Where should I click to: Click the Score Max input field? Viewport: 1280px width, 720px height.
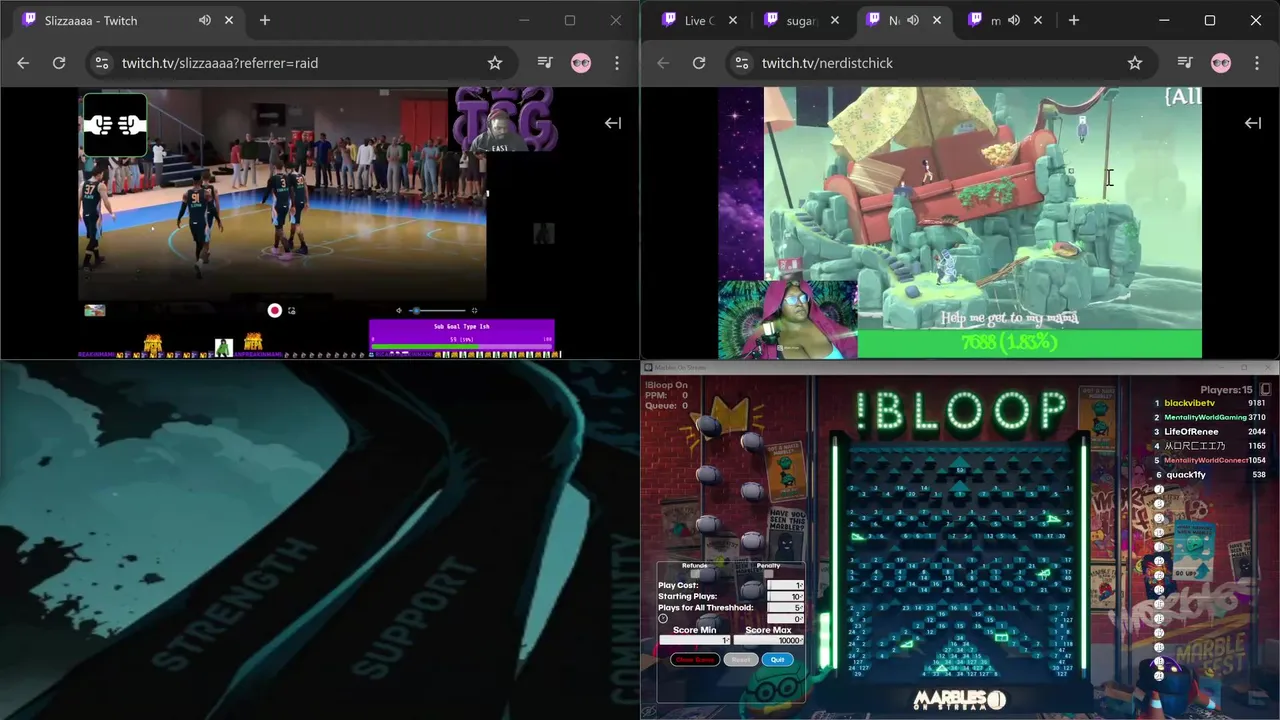(x=768, y=640)
